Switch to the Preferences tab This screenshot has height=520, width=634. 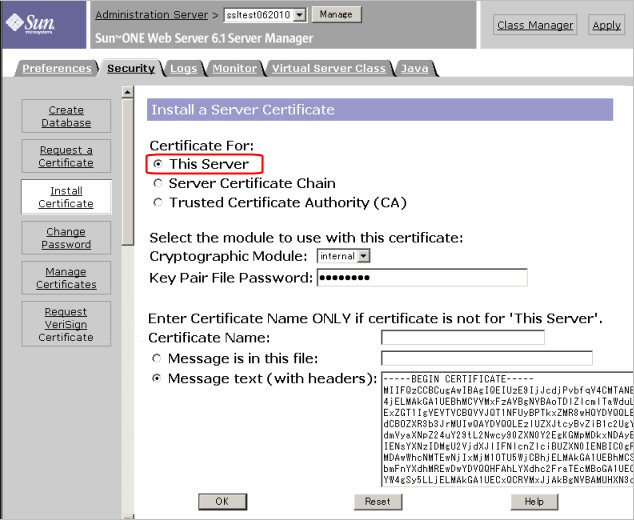pos(57,68)
